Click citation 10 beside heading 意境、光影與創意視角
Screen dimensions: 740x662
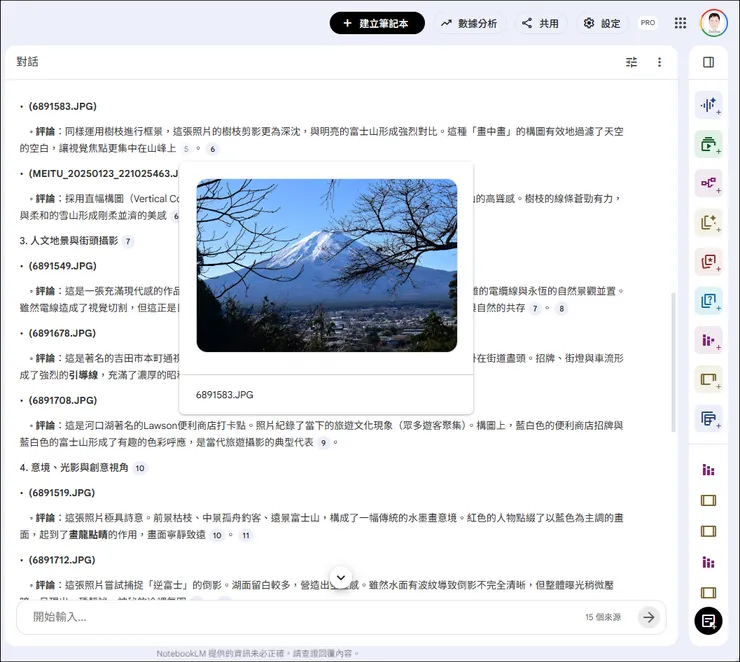coord(140,468)
